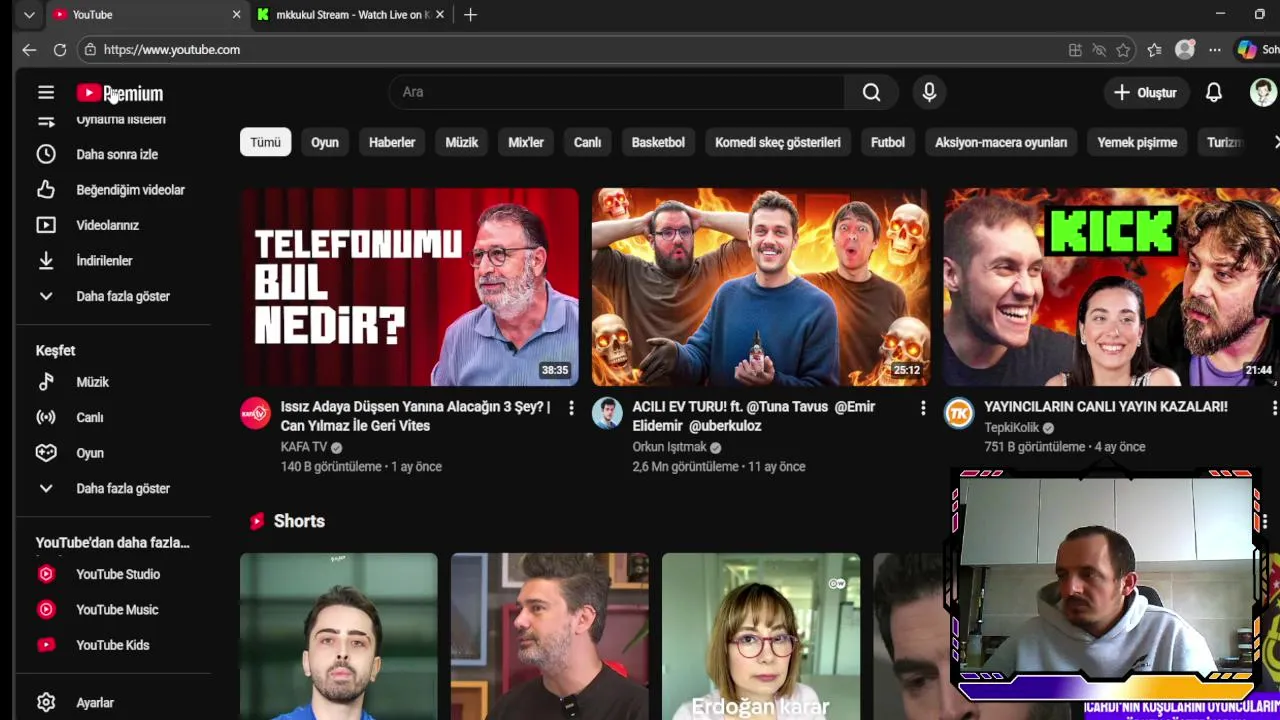Open the tab list dropdown arrow

point(29,15)
